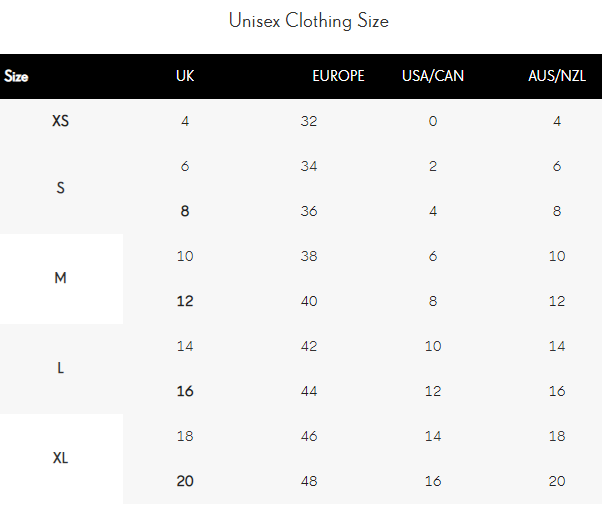Click the bold UK size 12 cell
The height and width of the screenshot is (506, 602).
(x=185, y=301)
